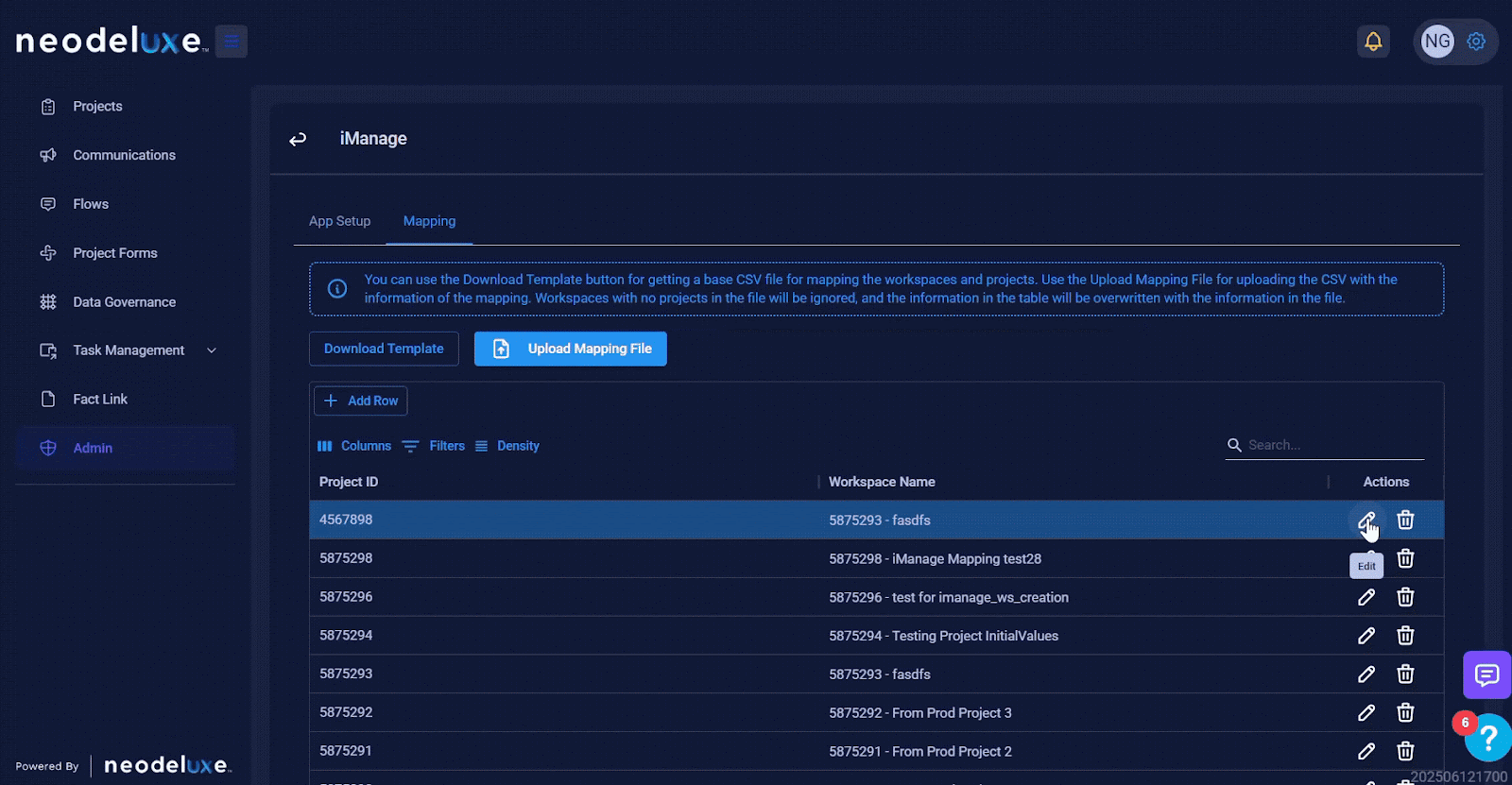Delete row 5875296 test for imanage_ws_creation

[1405, 598]
